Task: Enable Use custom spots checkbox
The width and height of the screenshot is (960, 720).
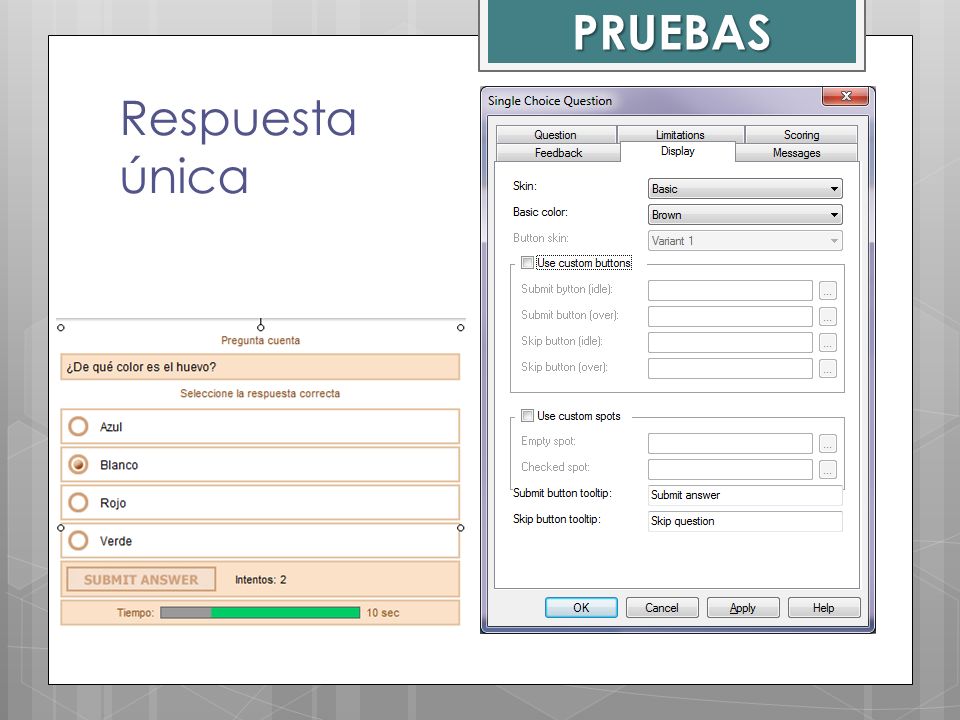Action: pyautogui.click(x=527, y=416)
